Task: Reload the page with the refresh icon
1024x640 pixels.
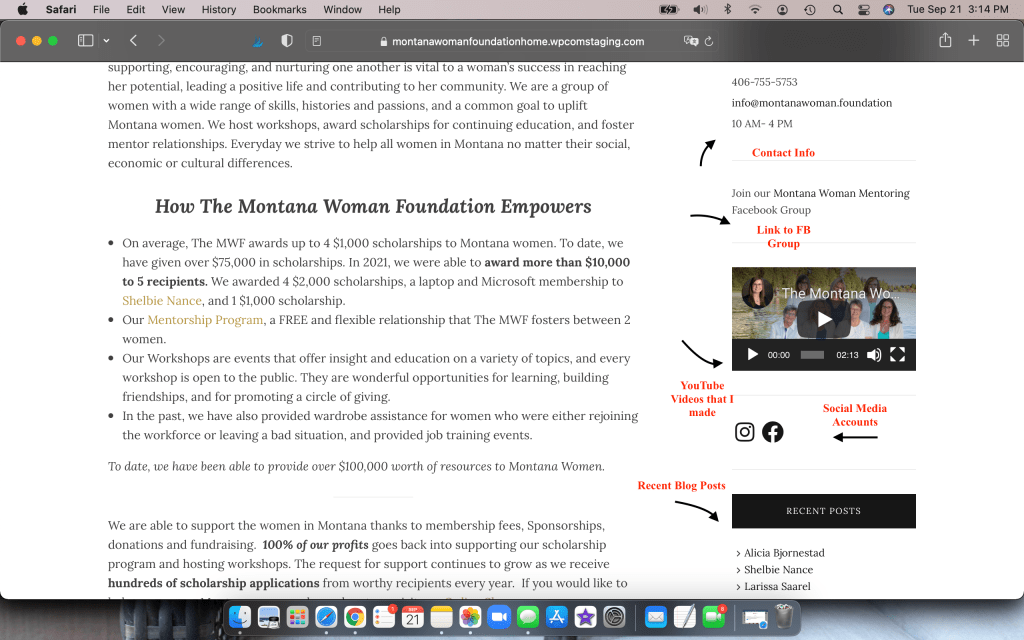Action: click(709, 42)
